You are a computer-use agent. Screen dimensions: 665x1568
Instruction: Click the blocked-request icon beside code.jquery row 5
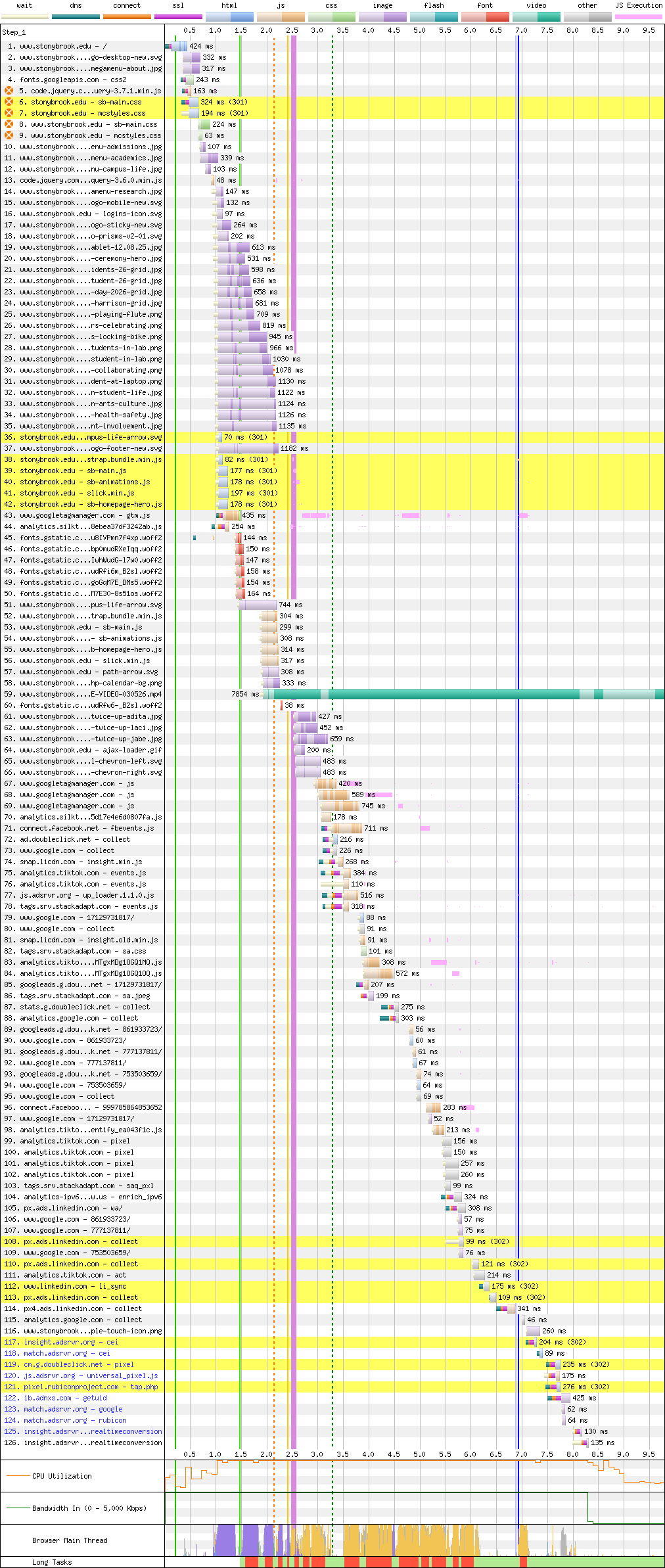(x=9, y=91)
